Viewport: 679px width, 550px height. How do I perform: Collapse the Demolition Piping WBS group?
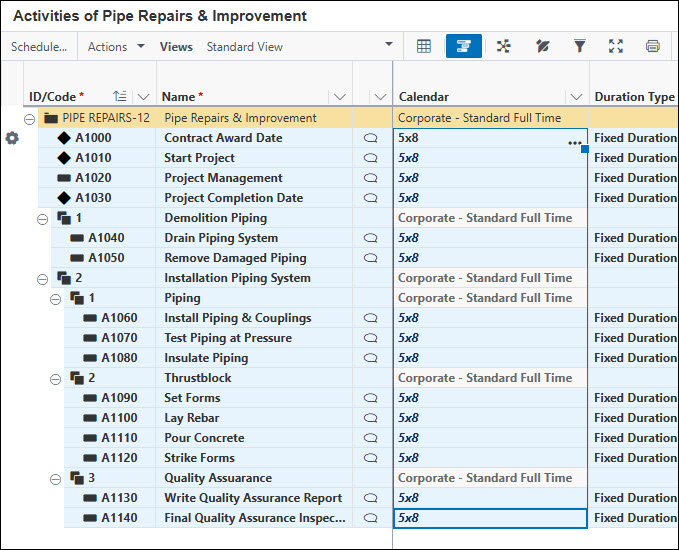tap(42, 220)
